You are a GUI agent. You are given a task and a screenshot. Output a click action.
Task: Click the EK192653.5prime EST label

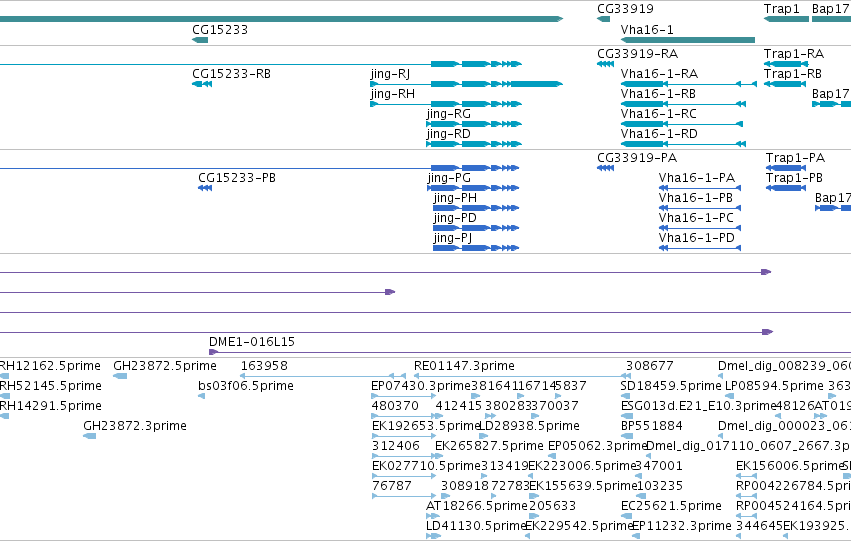click(426, 427)
